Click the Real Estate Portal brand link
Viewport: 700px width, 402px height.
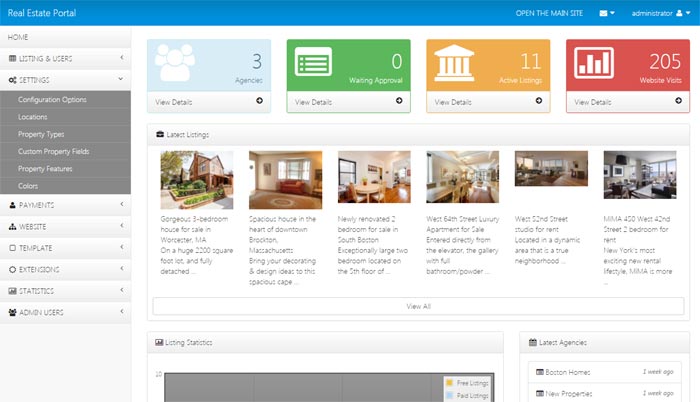pos(42,13)
